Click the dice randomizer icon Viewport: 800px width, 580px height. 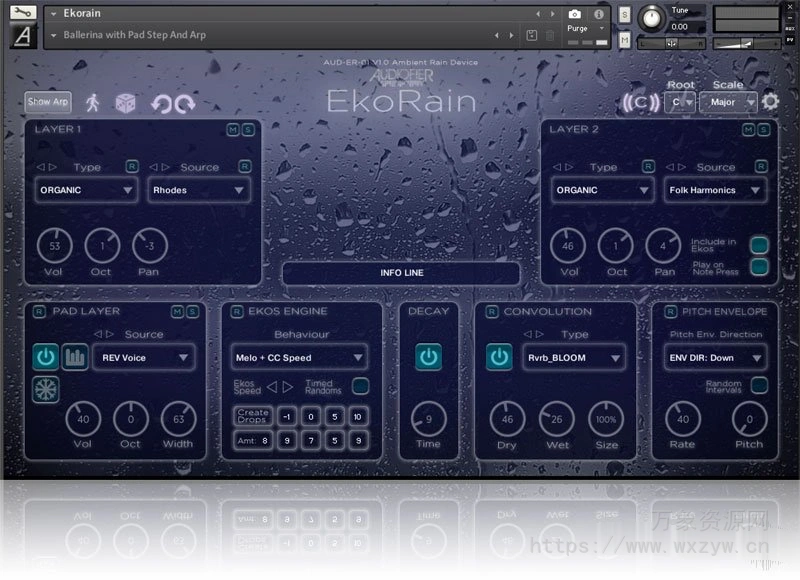[x=125, y=102]
